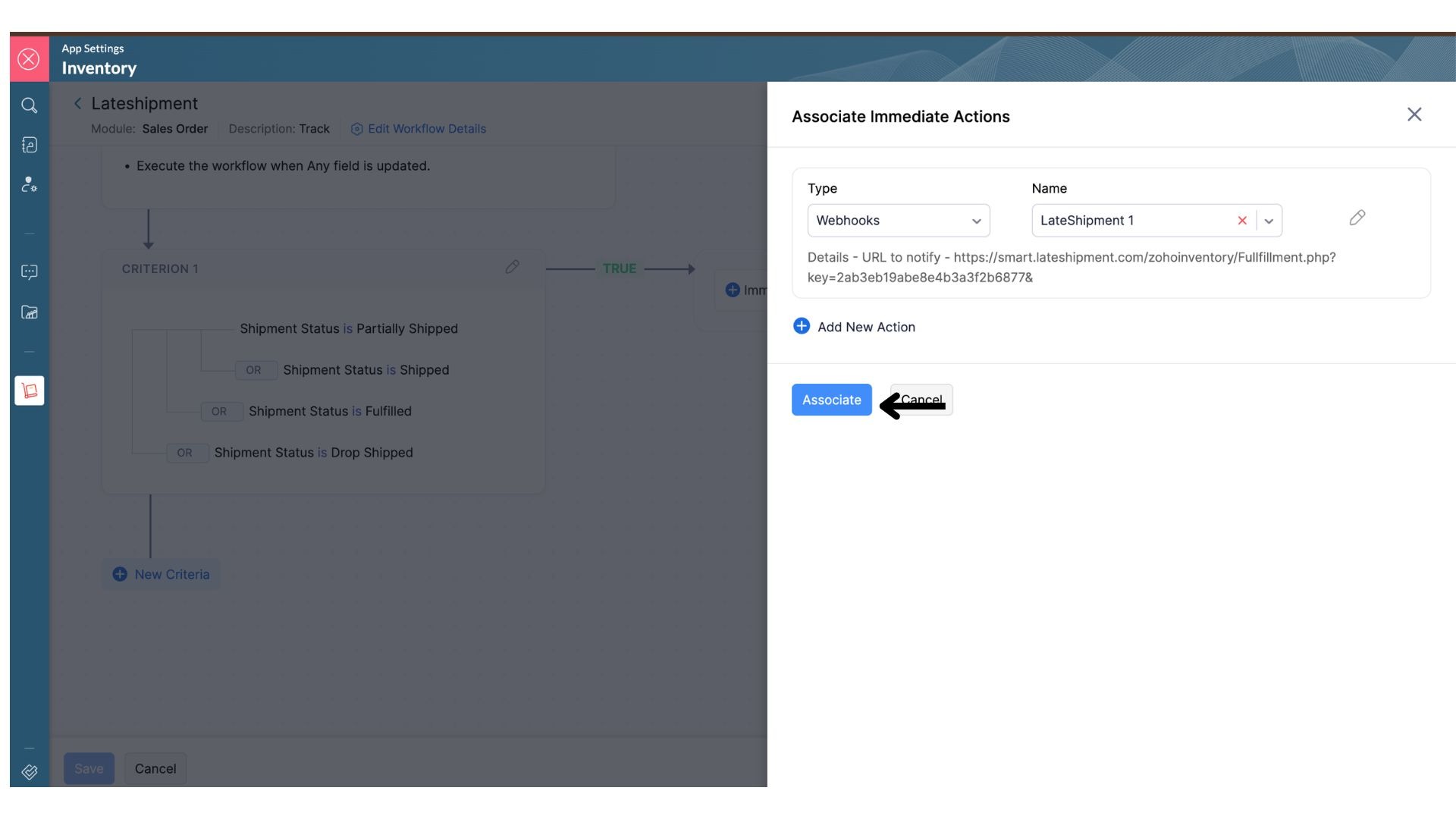Expand the Name dropdown arrow

coord(1269,221)
